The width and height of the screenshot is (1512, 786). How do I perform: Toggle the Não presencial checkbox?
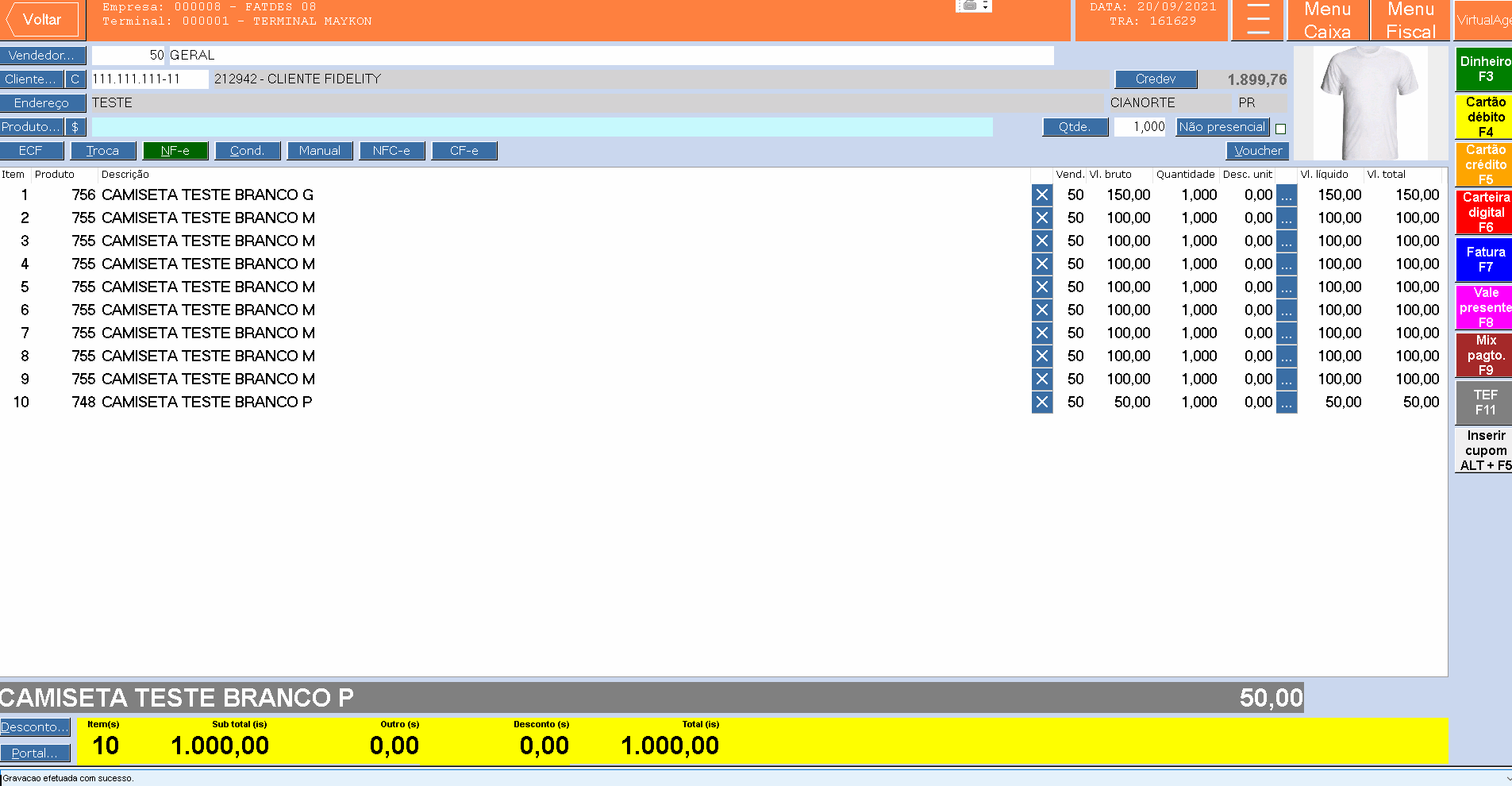(x=1280, y=129)
